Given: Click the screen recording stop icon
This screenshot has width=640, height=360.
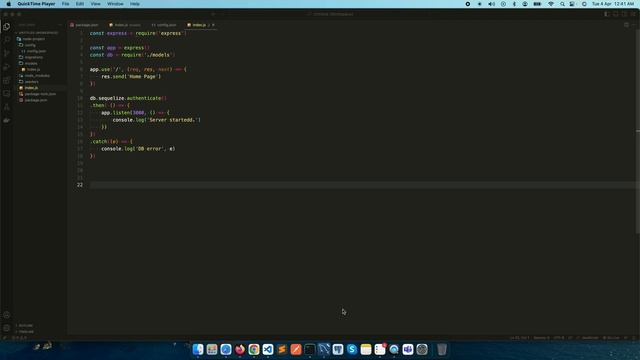Looking at the screenshot, I should [x=468, y=4].
